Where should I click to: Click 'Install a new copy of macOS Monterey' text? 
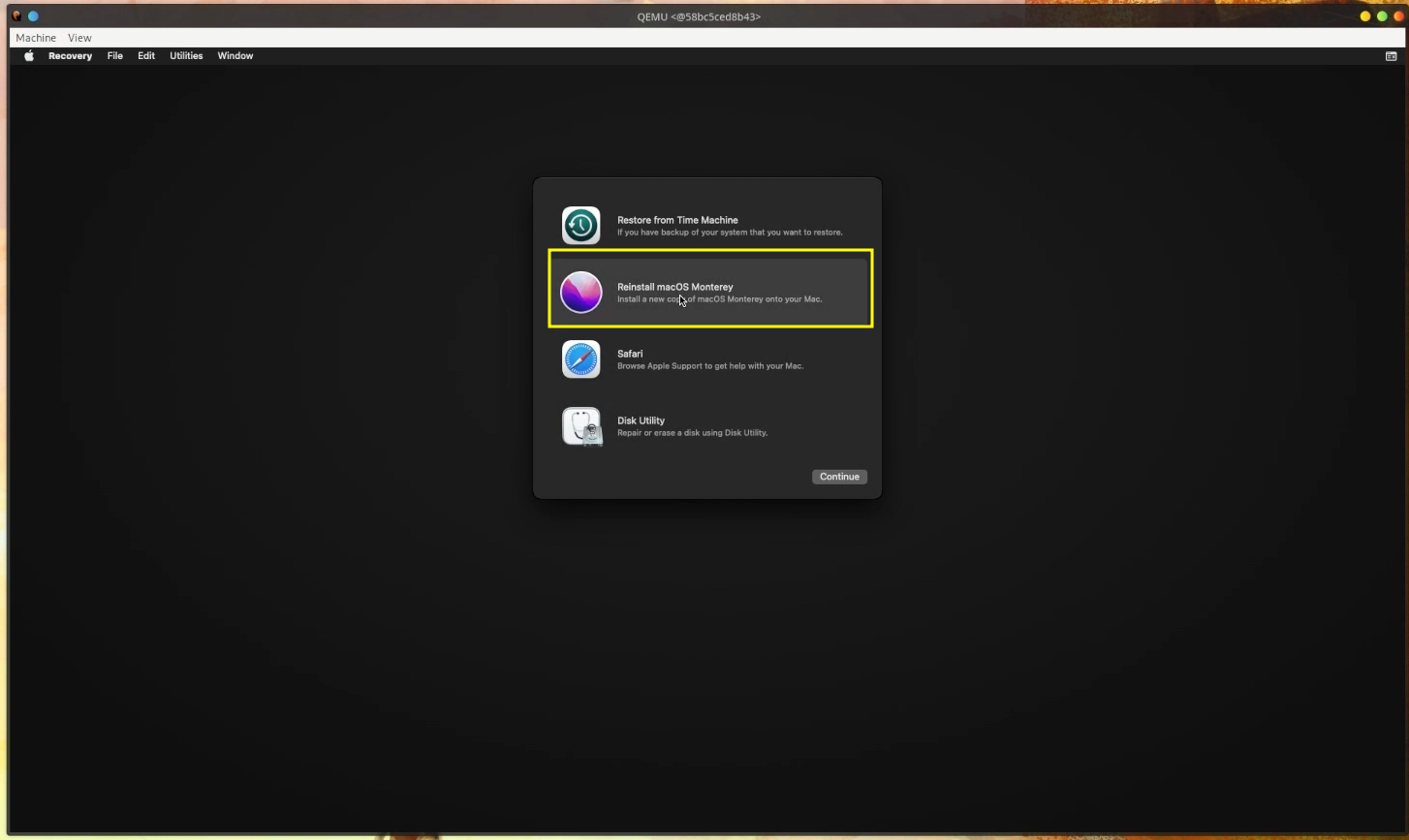point(720,299)
